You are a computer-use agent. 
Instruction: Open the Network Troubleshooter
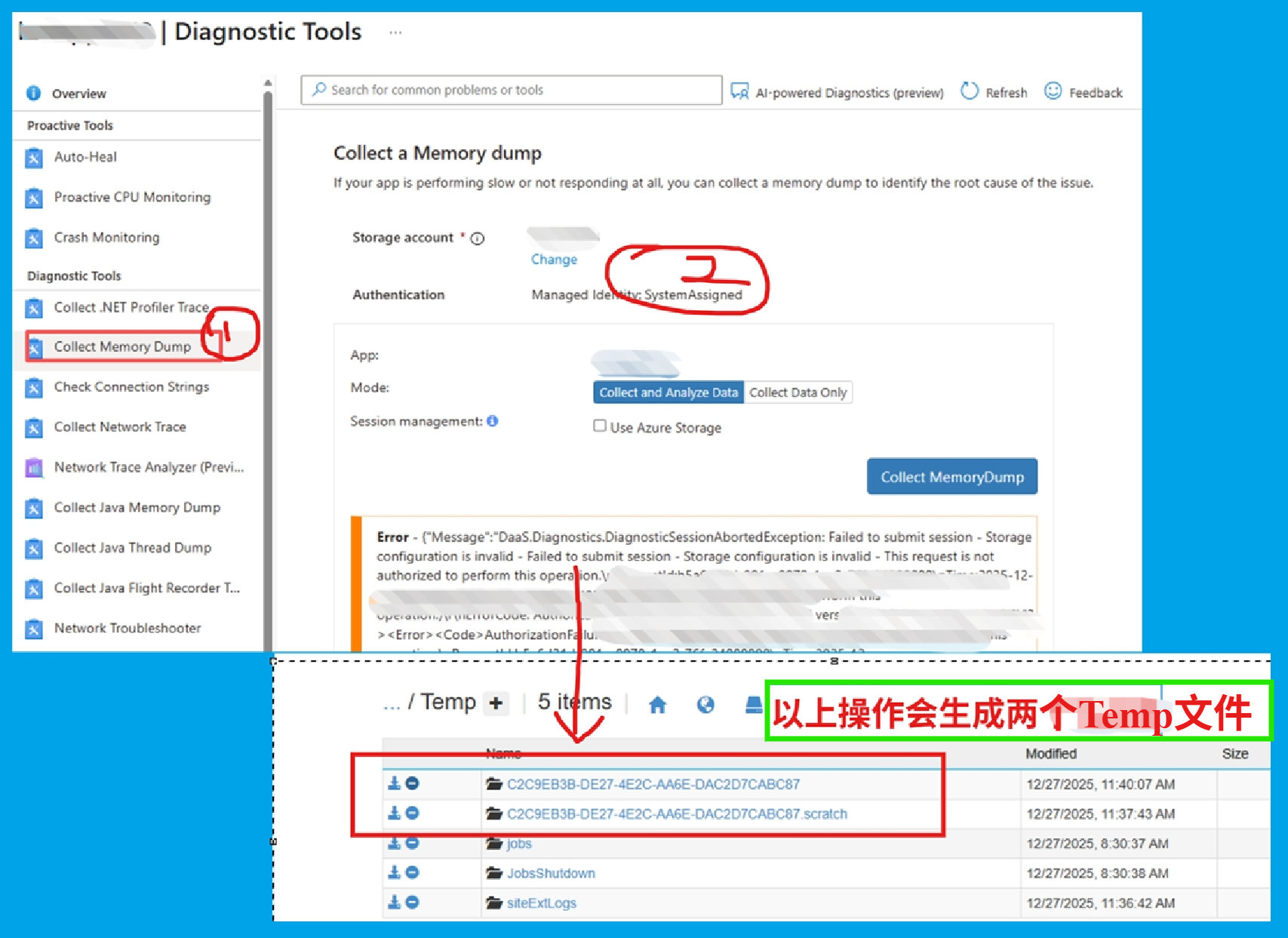point(127,628)
